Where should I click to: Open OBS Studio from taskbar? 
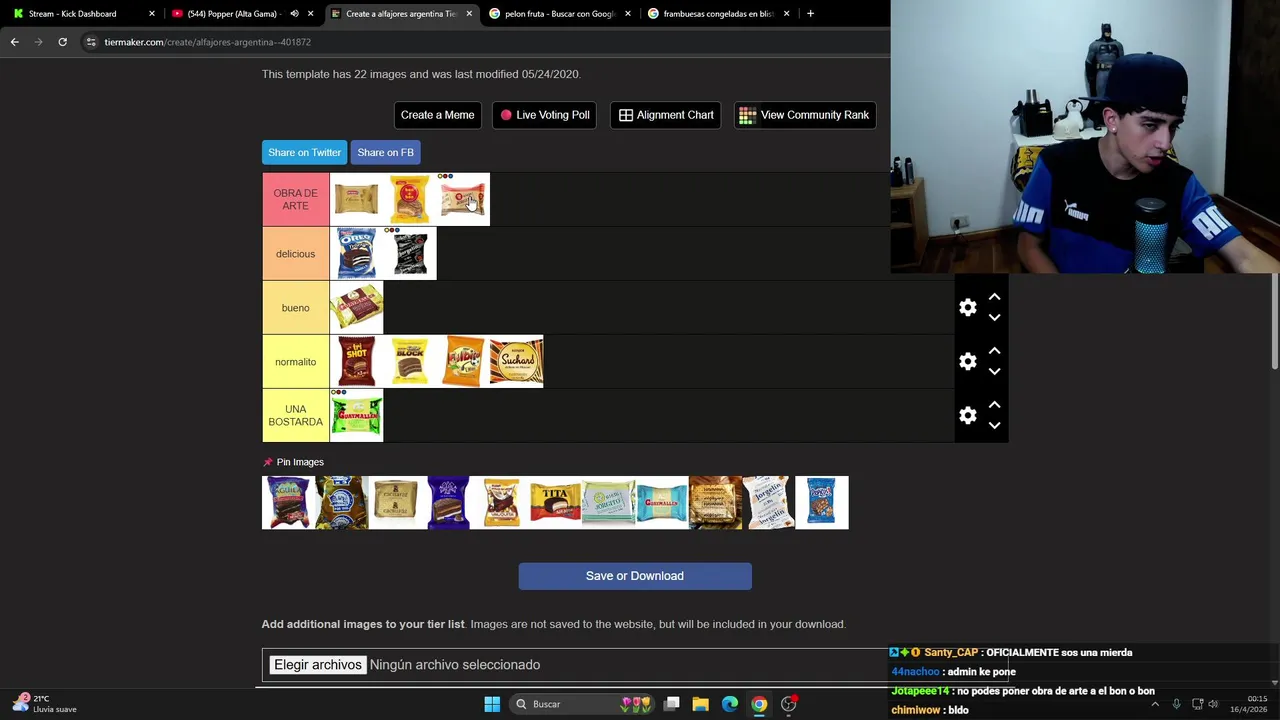(789, 704)
